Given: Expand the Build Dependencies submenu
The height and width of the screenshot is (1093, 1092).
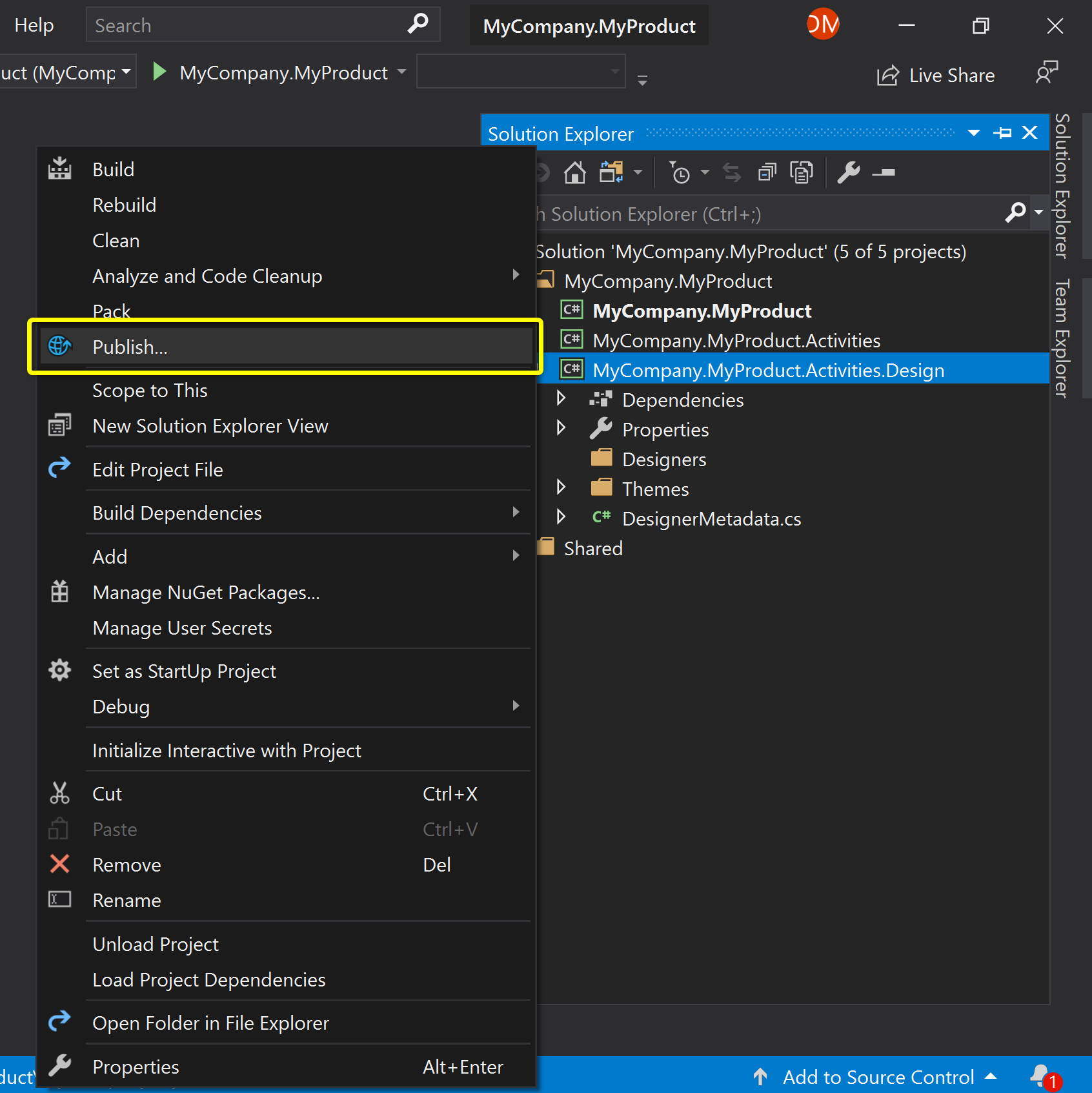Looking at the screenshot, I should [287, 513].
